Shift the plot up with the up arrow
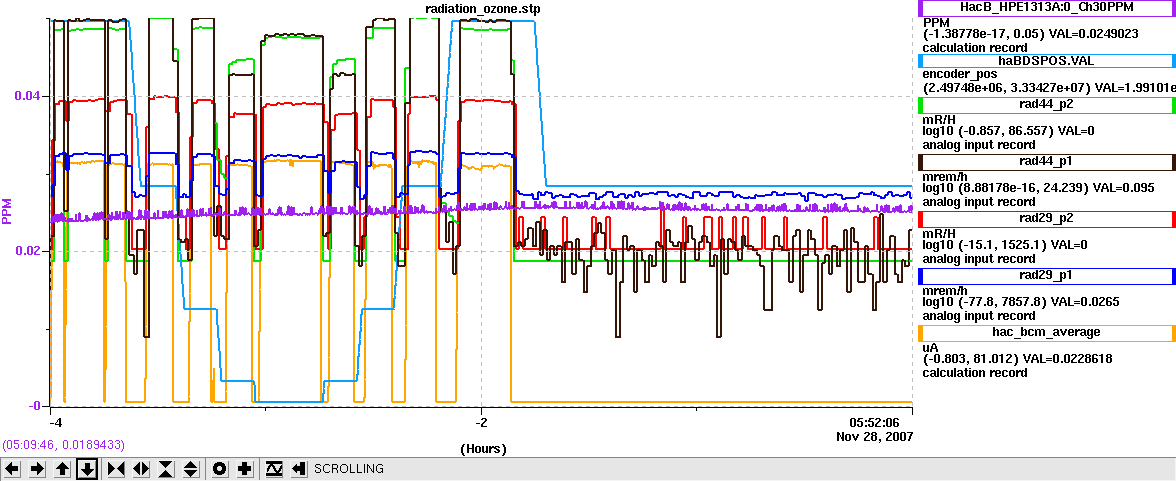The image size is (1176, 481). click(63, 469)
